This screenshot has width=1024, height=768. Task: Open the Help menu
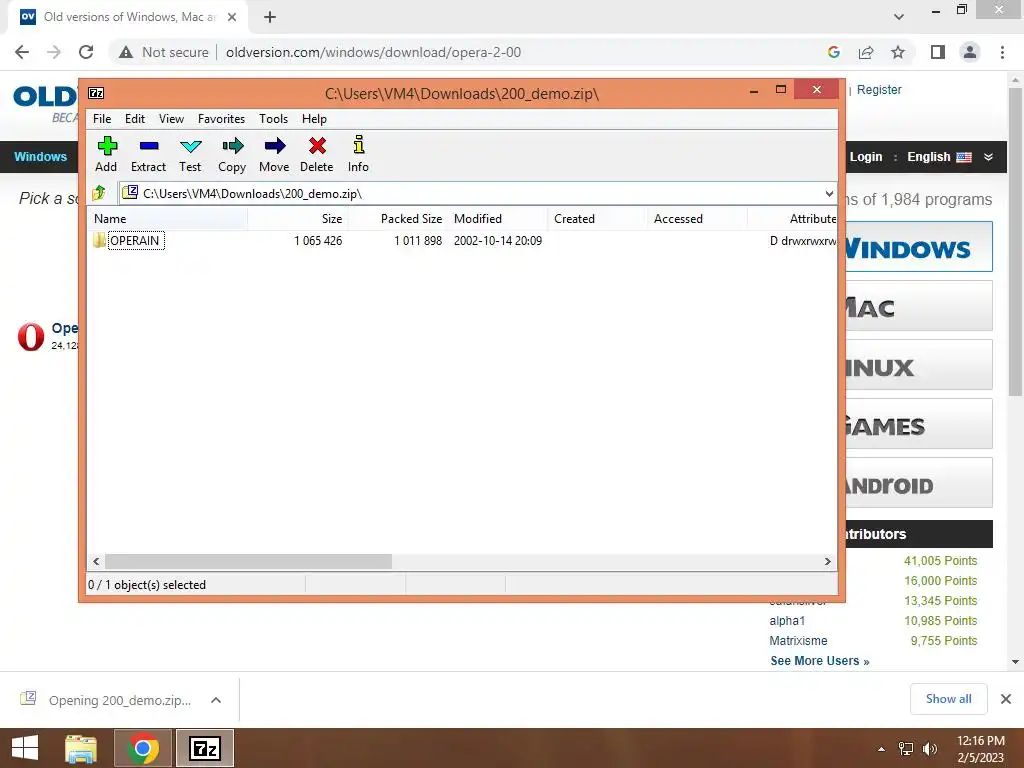click(x=314, y=119)
